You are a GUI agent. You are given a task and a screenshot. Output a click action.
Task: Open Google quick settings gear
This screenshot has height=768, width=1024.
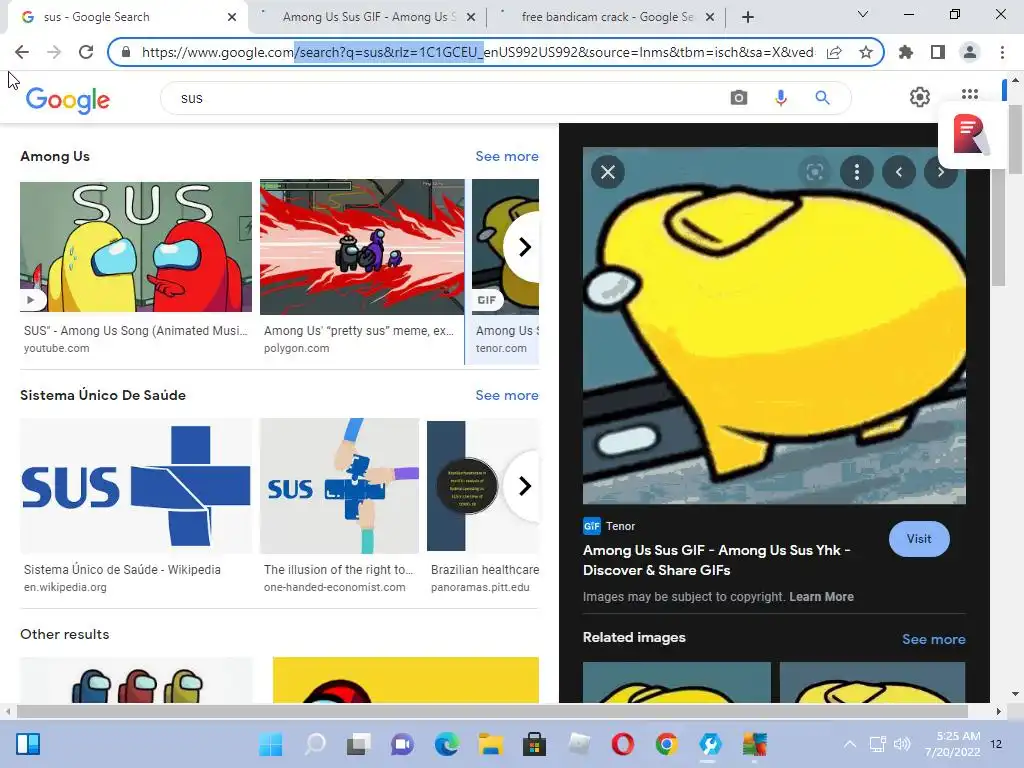coord(920,97)
